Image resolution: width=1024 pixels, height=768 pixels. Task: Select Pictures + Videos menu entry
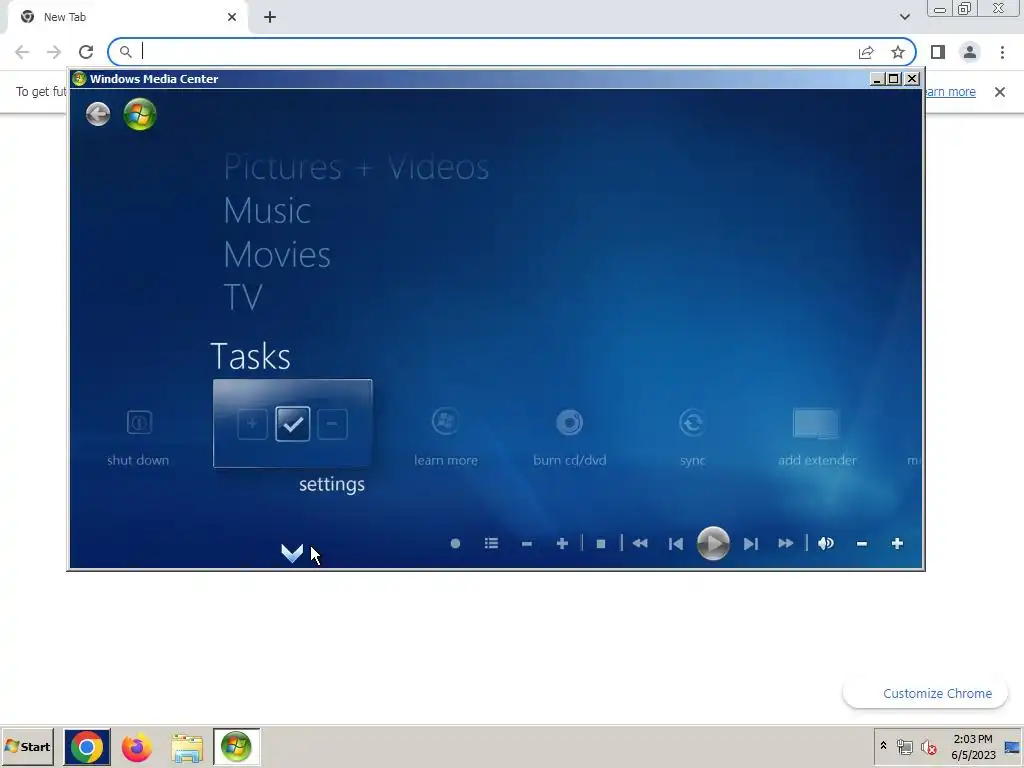[356, 167]
